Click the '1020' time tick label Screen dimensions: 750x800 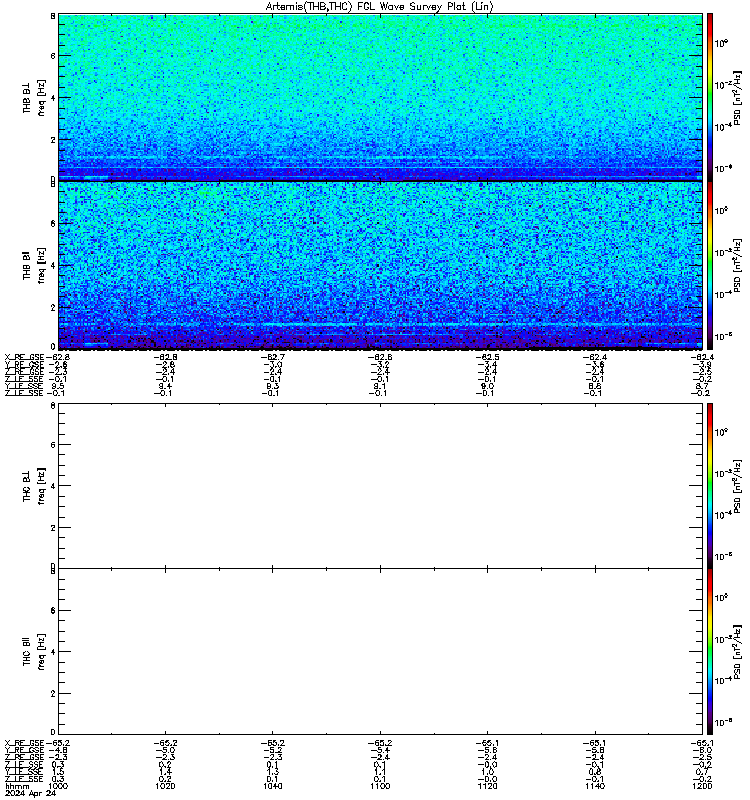[x=165, y=786]
